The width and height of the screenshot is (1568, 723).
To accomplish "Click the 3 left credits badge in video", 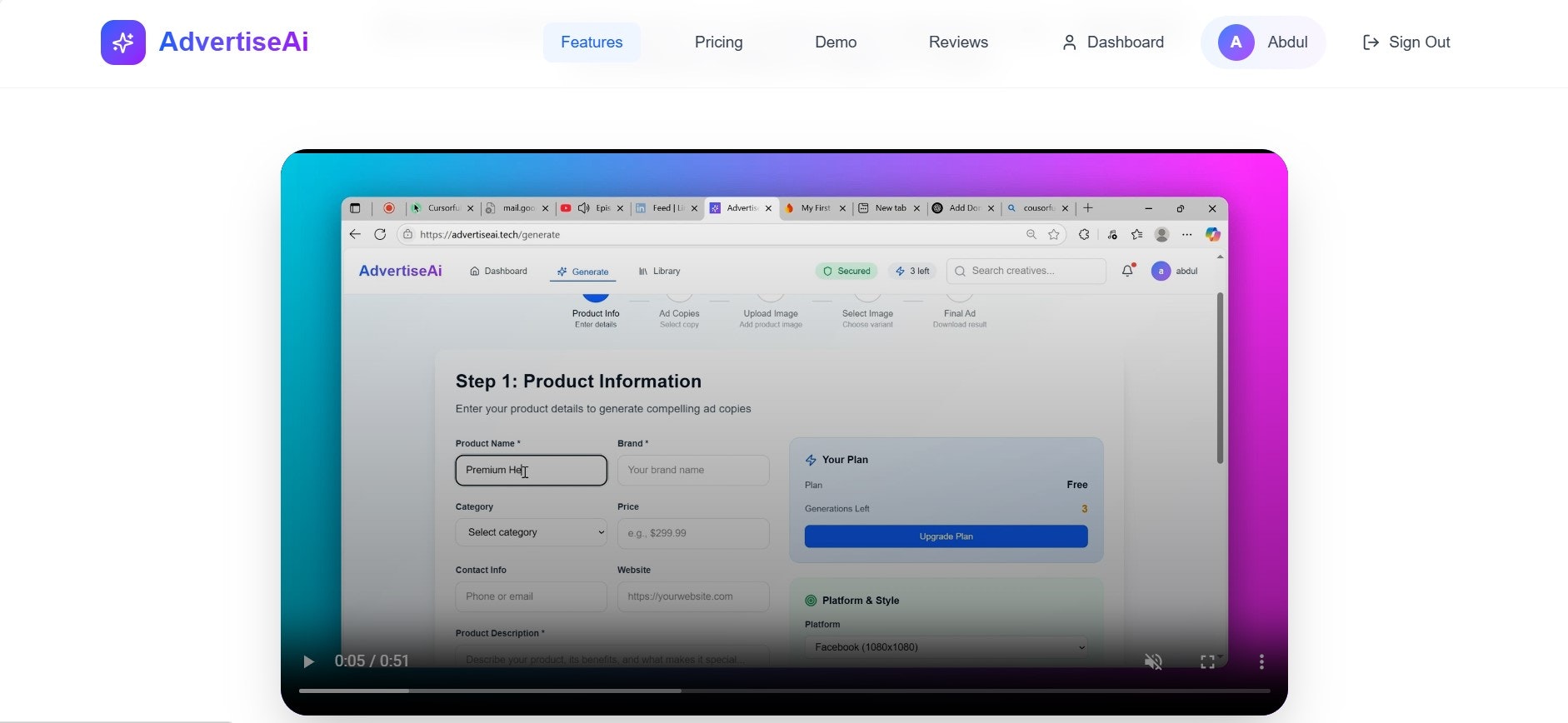I will 912,272.
